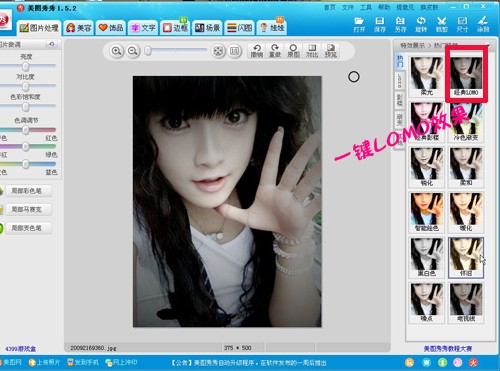
Task: Switch to the 闪图 tab
Action: [239, 28]
